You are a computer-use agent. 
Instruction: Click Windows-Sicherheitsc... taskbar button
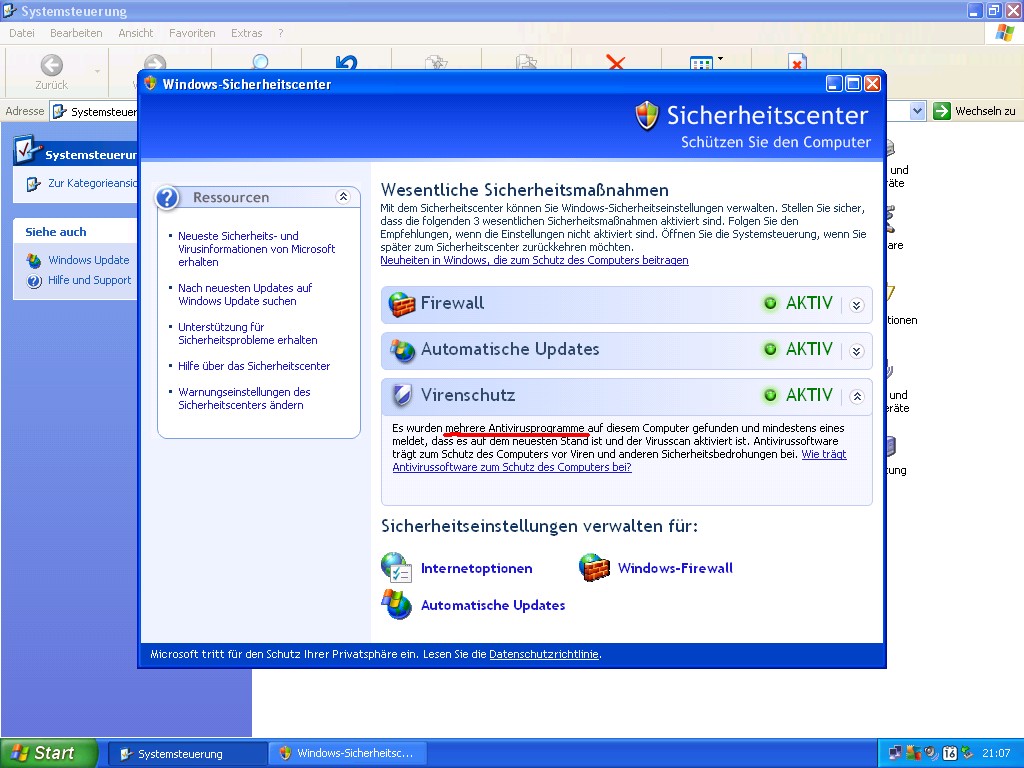pos(349,754)
